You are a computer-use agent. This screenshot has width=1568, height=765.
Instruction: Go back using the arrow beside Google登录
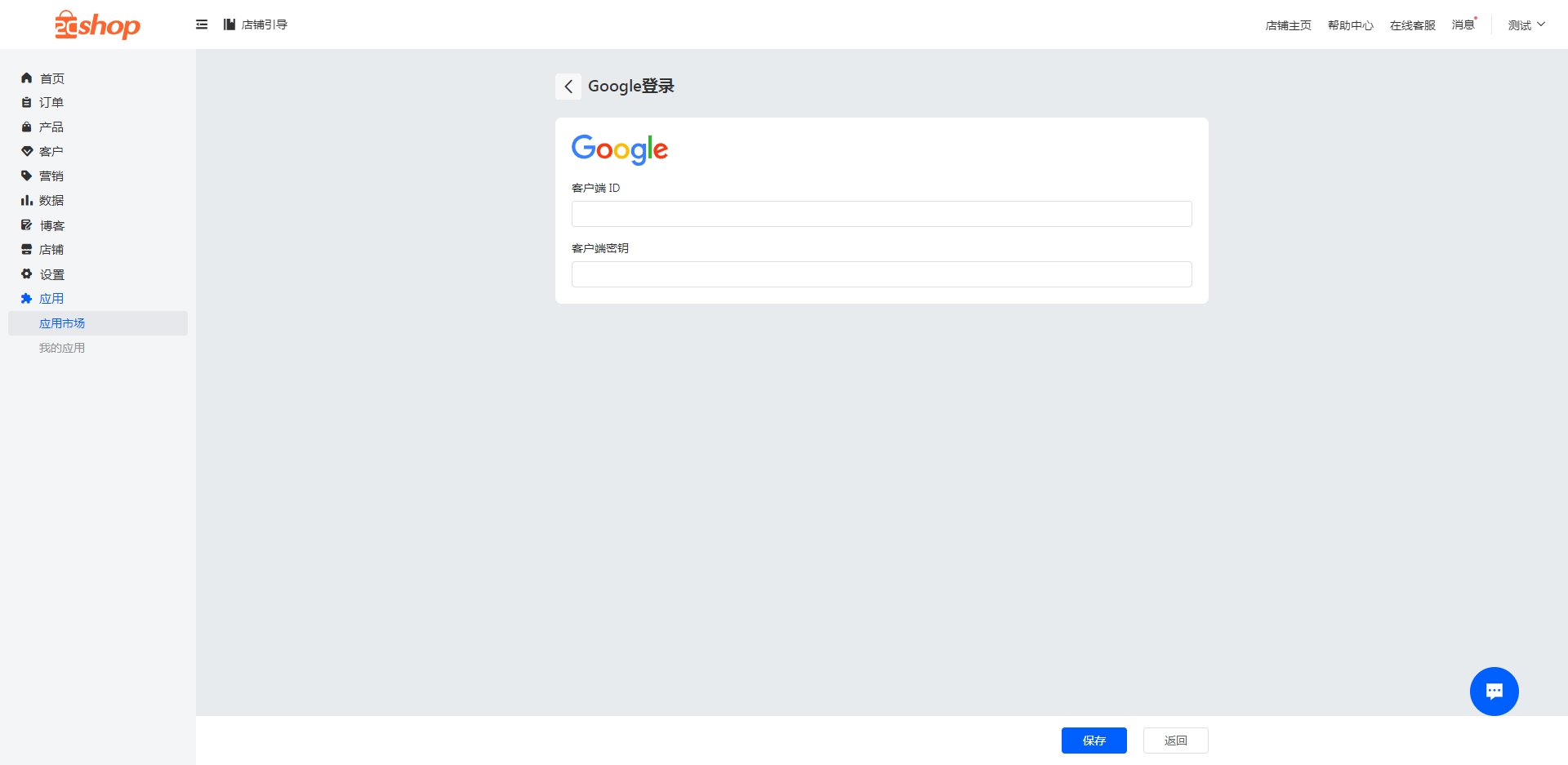568,87
